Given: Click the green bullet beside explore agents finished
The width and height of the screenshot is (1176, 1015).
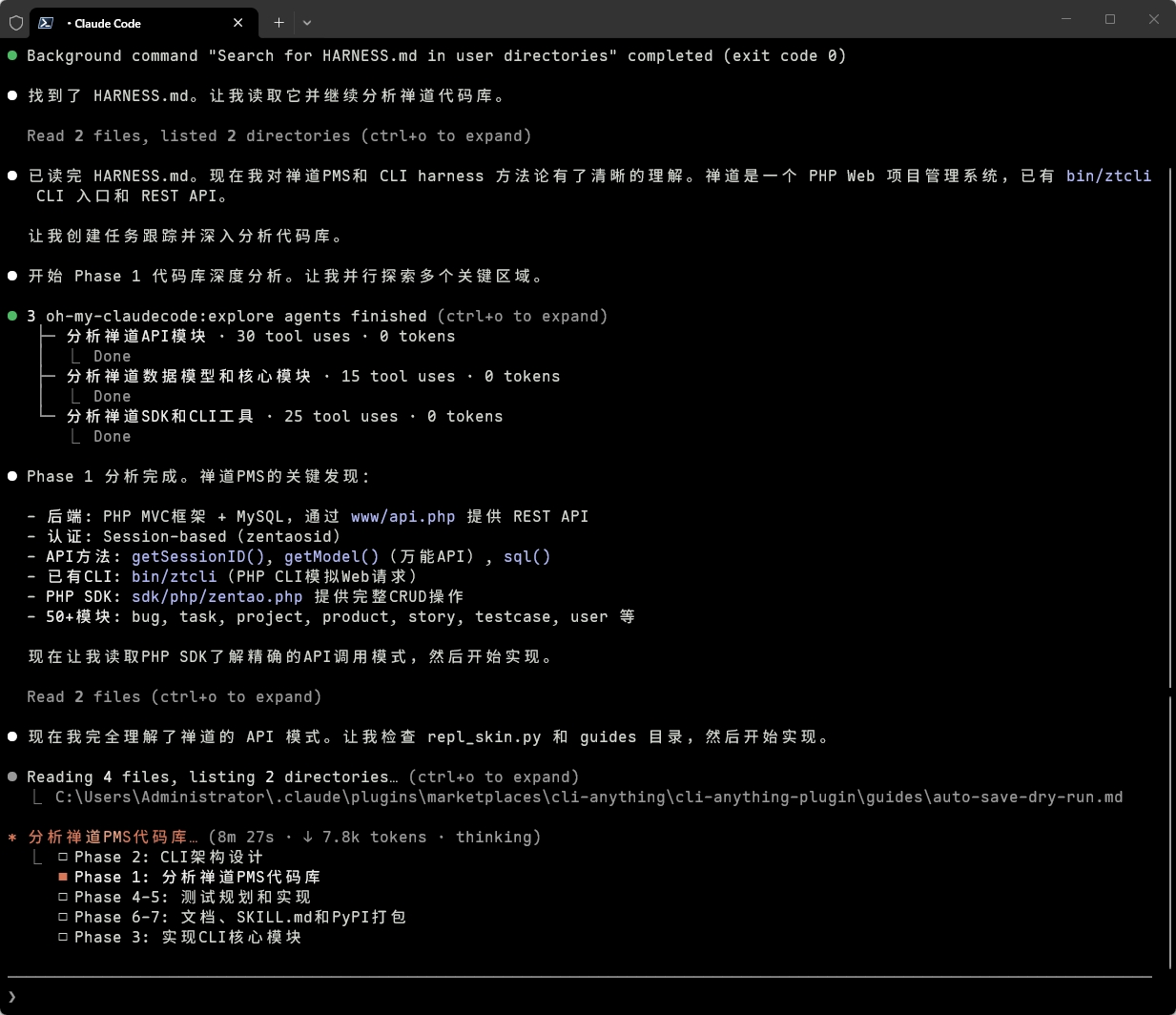Looking at the screenshot, I should [12, 316].
